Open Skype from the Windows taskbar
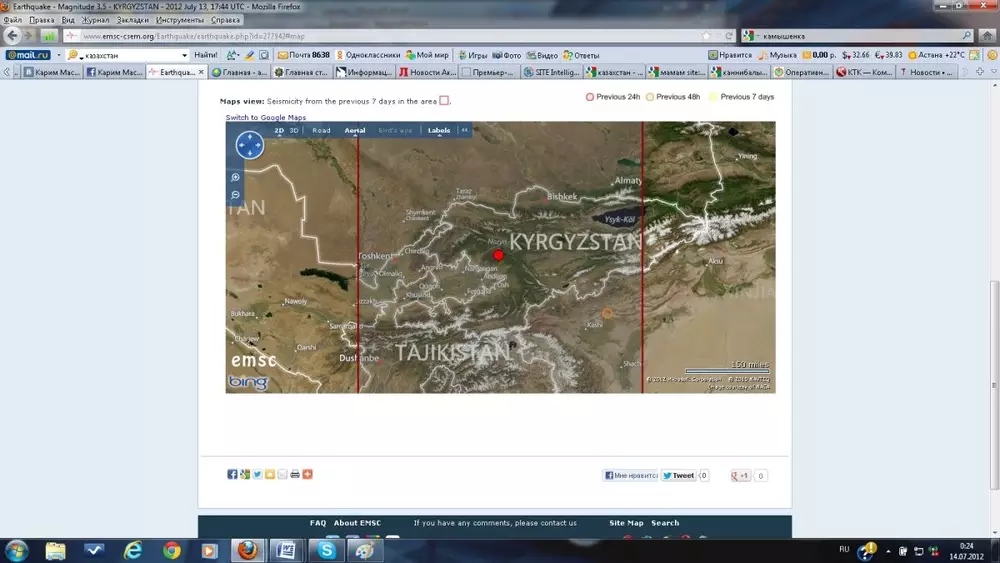This screenshot has width=1000, height=563. (x=327, y=550)
